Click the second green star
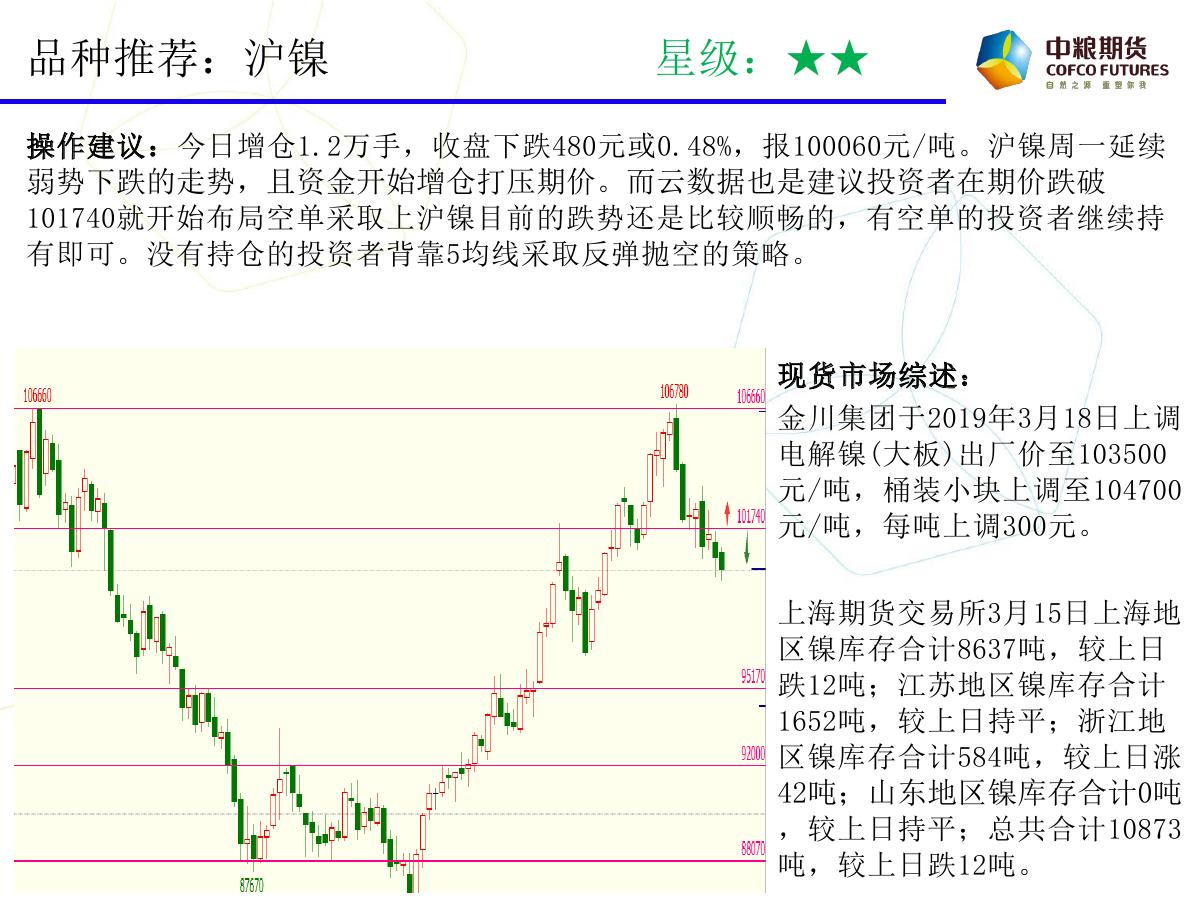This screenshot has height=900, width=1200. (x=849, y=60)
